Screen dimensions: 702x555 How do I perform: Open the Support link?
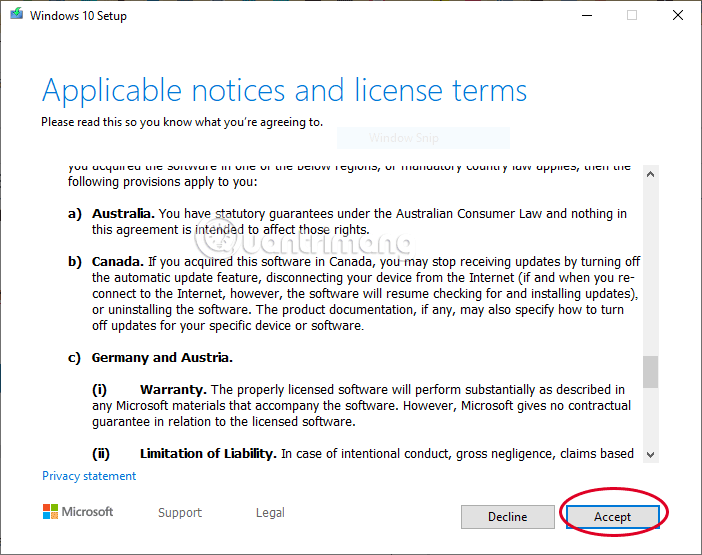coord(180,512)
